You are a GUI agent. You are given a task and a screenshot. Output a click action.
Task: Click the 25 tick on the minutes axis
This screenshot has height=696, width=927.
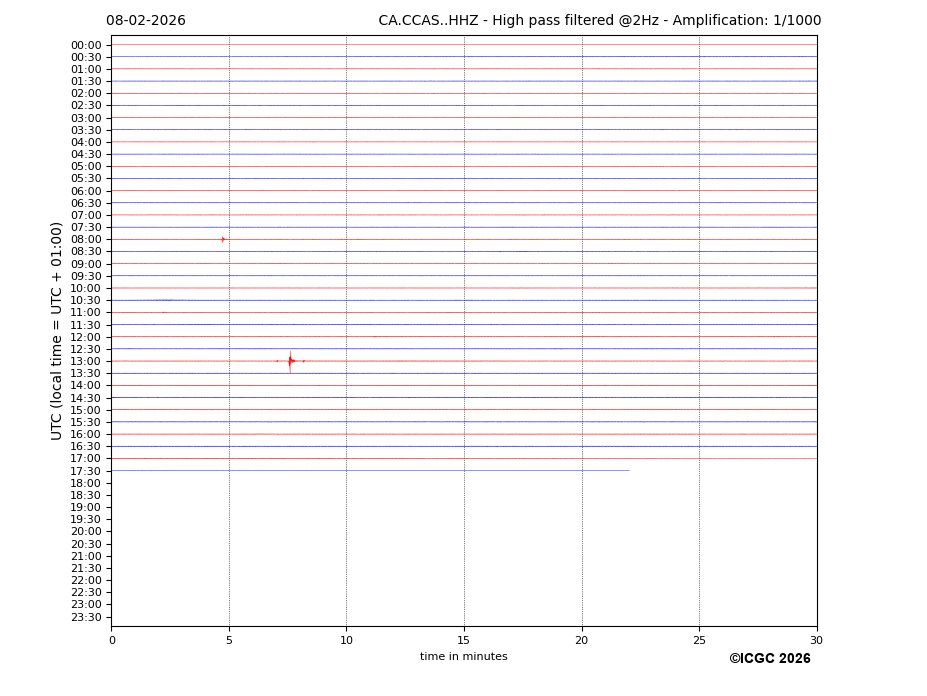coord(699,640)
